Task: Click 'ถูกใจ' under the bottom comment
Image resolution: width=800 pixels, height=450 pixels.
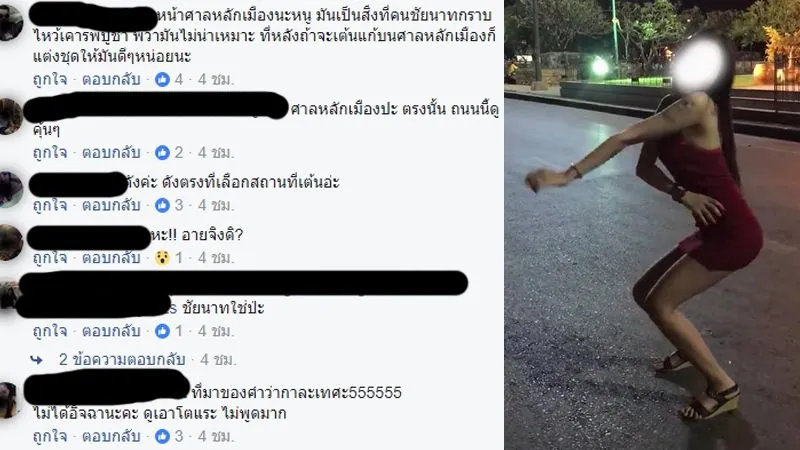Action: [50, 436]
